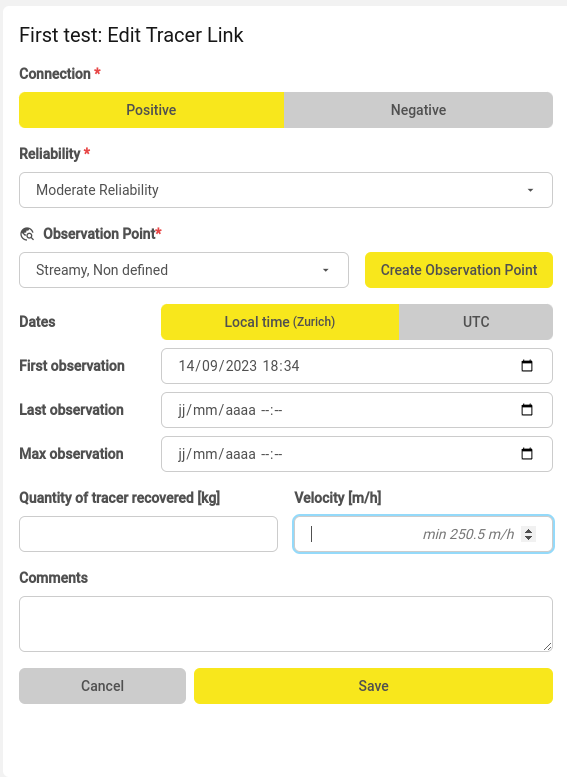Click the 'Observation Point' label text

click(99, 233)
